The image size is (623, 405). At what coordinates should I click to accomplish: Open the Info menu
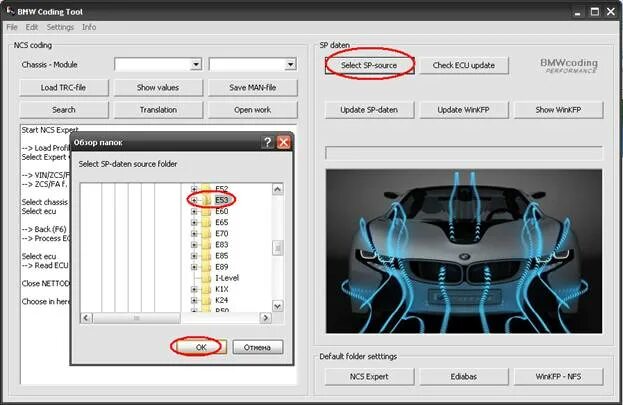tap(89, 27)
